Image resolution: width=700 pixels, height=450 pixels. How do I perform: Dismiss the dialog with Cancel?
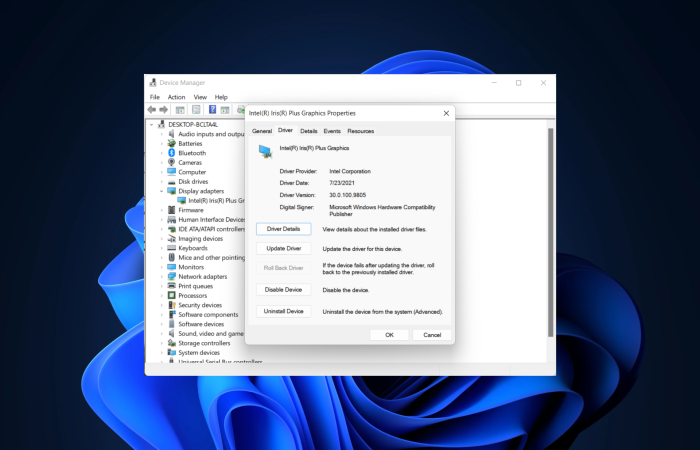click(432, 335)
